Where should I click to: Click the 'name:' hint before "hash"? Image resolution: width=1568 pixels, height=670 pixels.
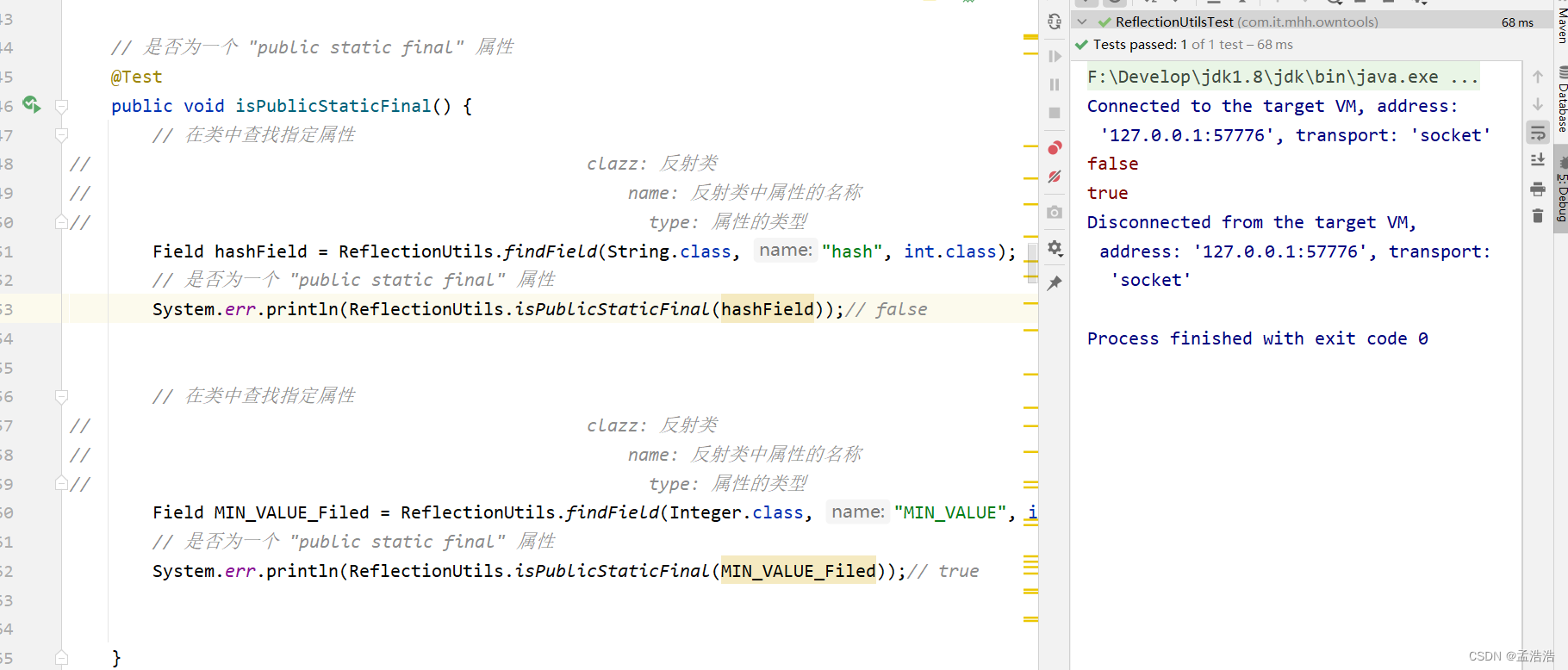tap(786, 250)
